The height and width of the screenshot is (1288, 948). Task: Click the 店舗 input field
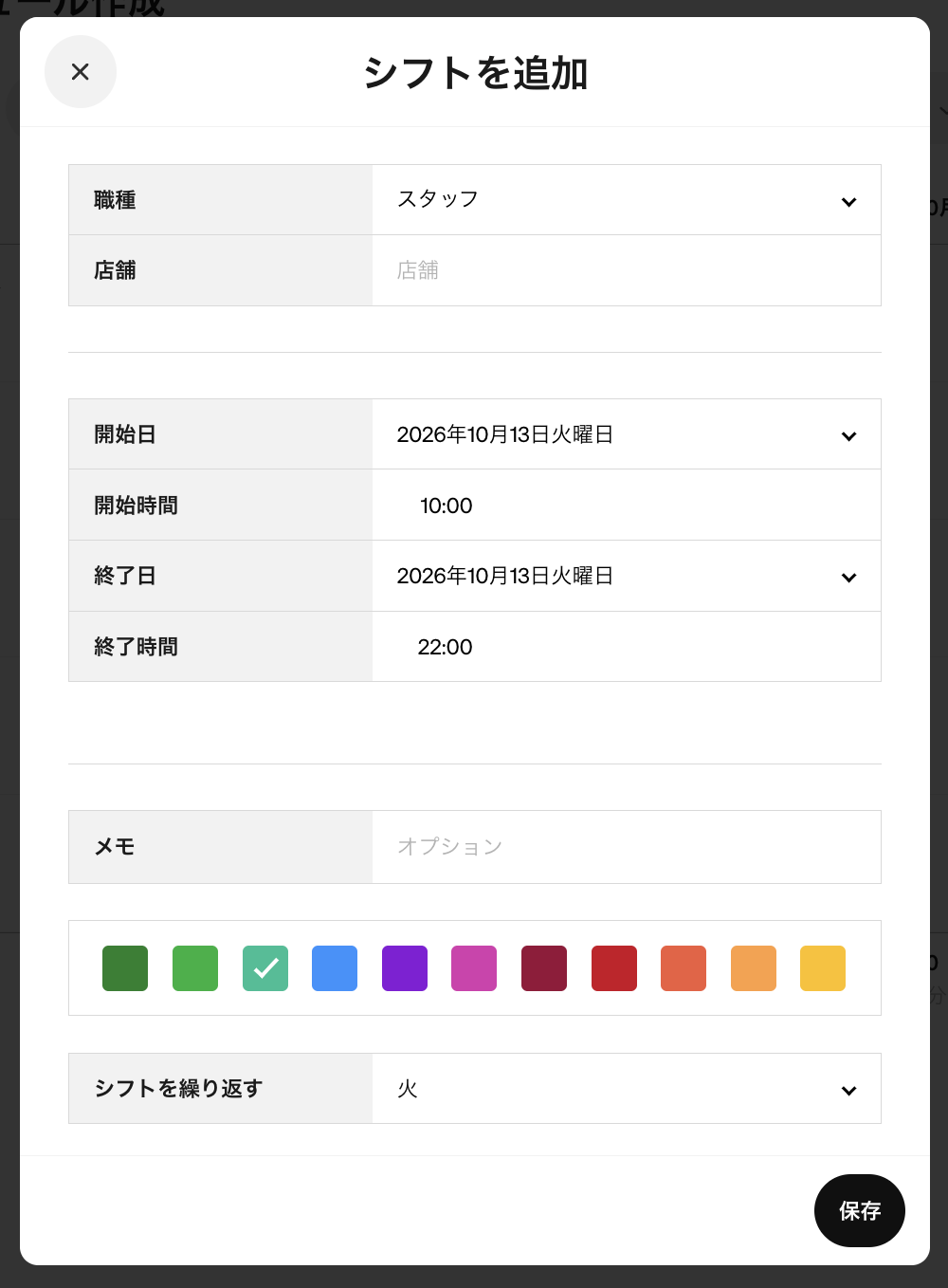(x=627, y=270)
